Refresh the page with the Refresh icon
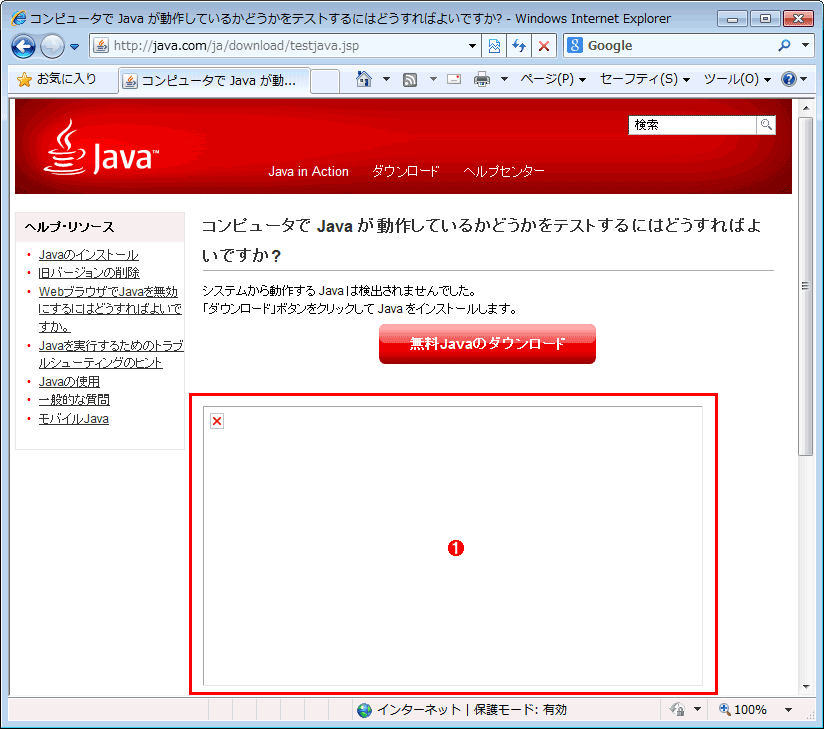824x729 pixels. click(x=519, y=46)
